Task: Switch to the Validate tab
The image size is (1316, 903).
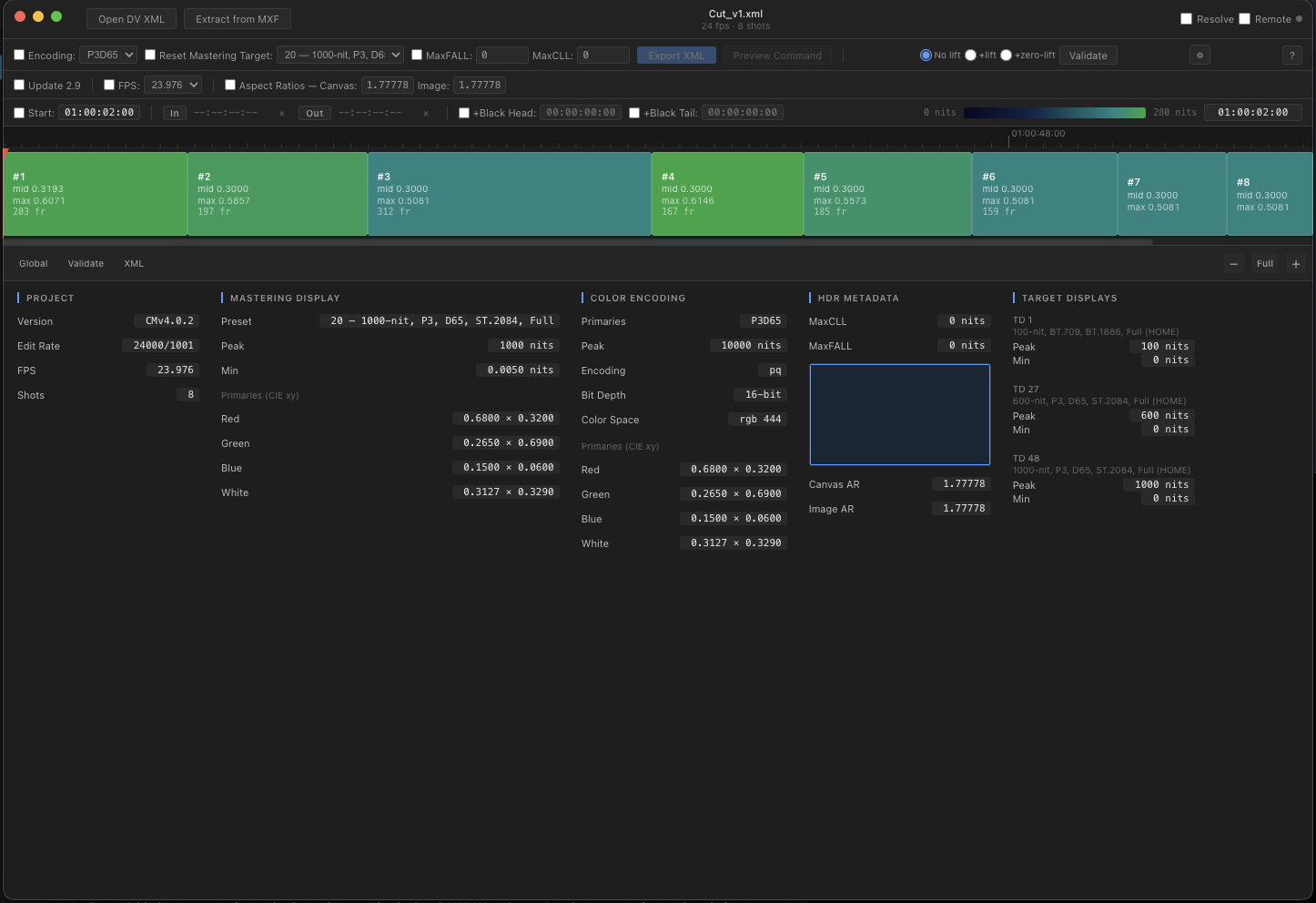Action: point(86,263)
